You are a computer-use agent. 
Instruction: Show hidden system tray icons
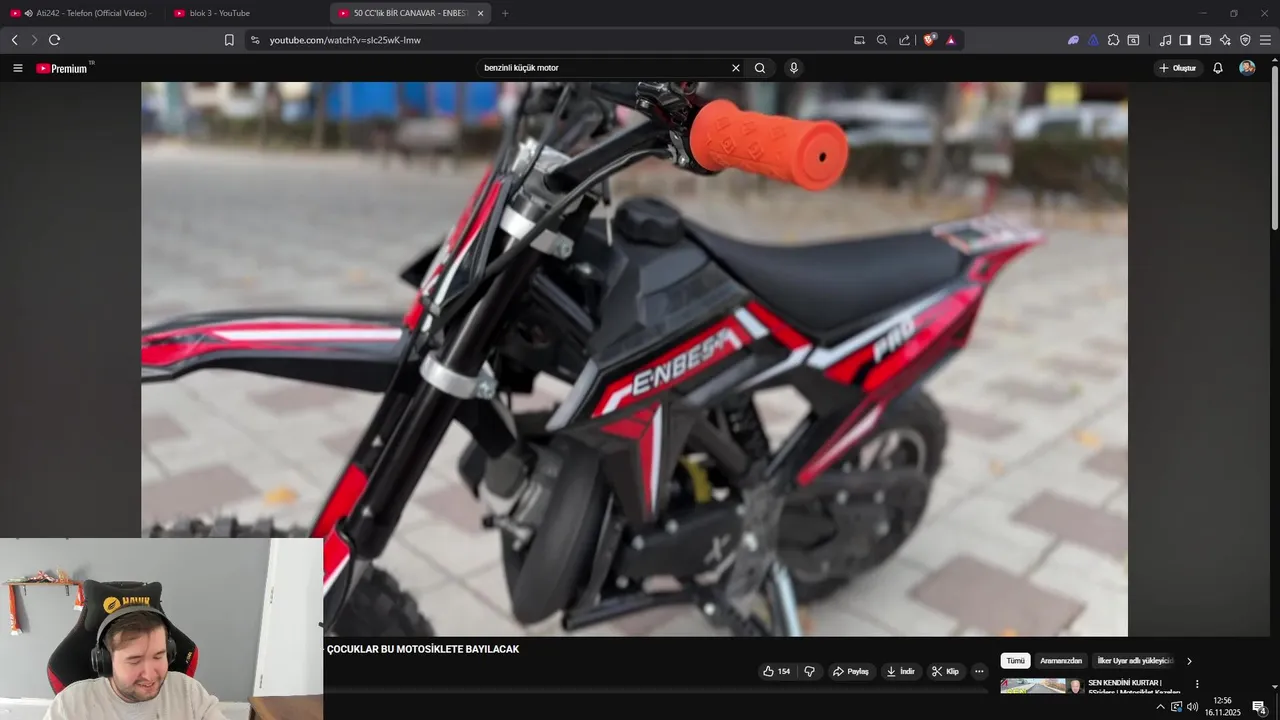coord(1160,707)
